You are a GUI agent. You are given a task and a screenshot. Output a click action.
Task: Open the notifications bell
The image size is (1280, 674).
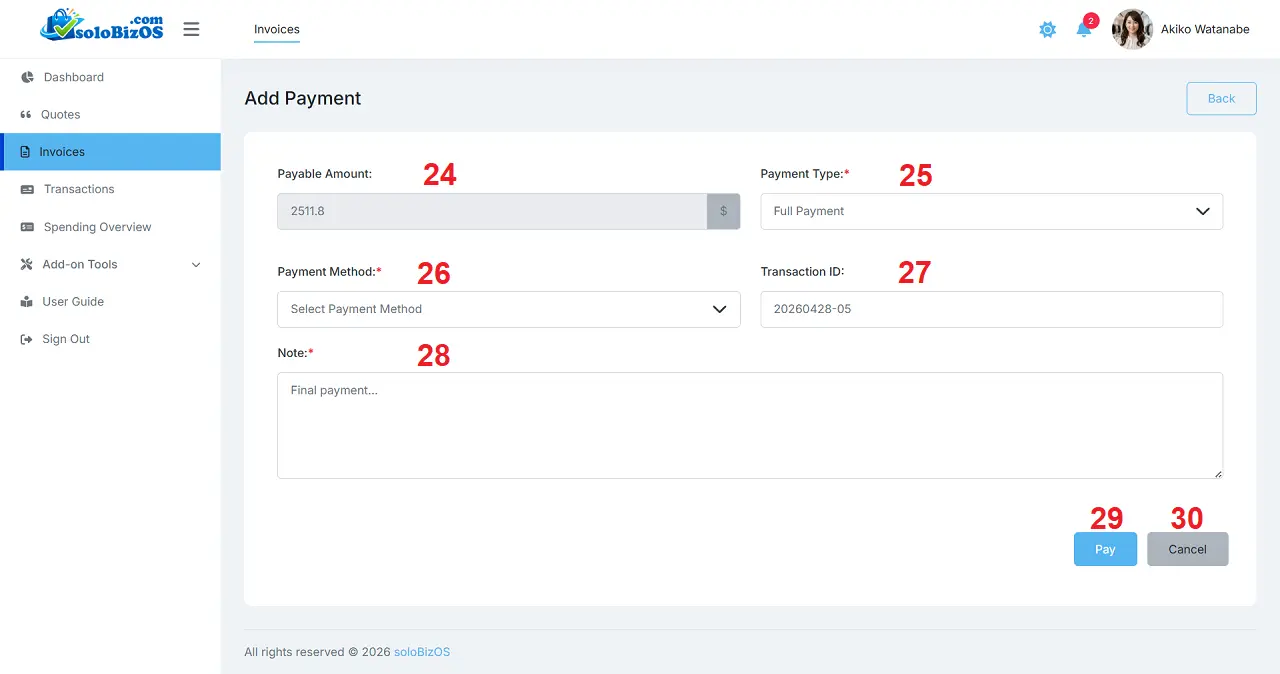coord(1084,29)
